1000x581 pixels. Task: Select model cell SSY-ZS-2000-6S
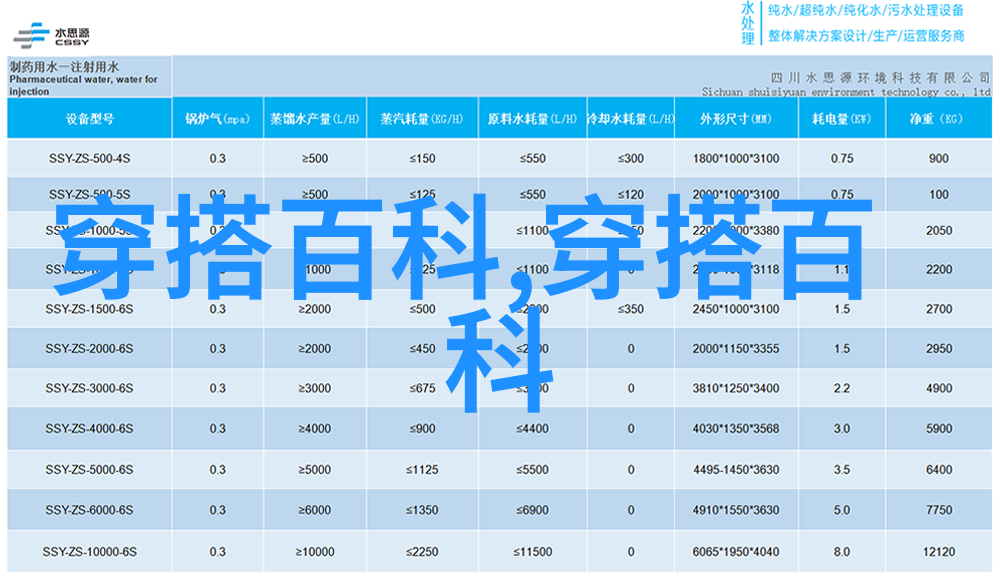pos(89,348)
